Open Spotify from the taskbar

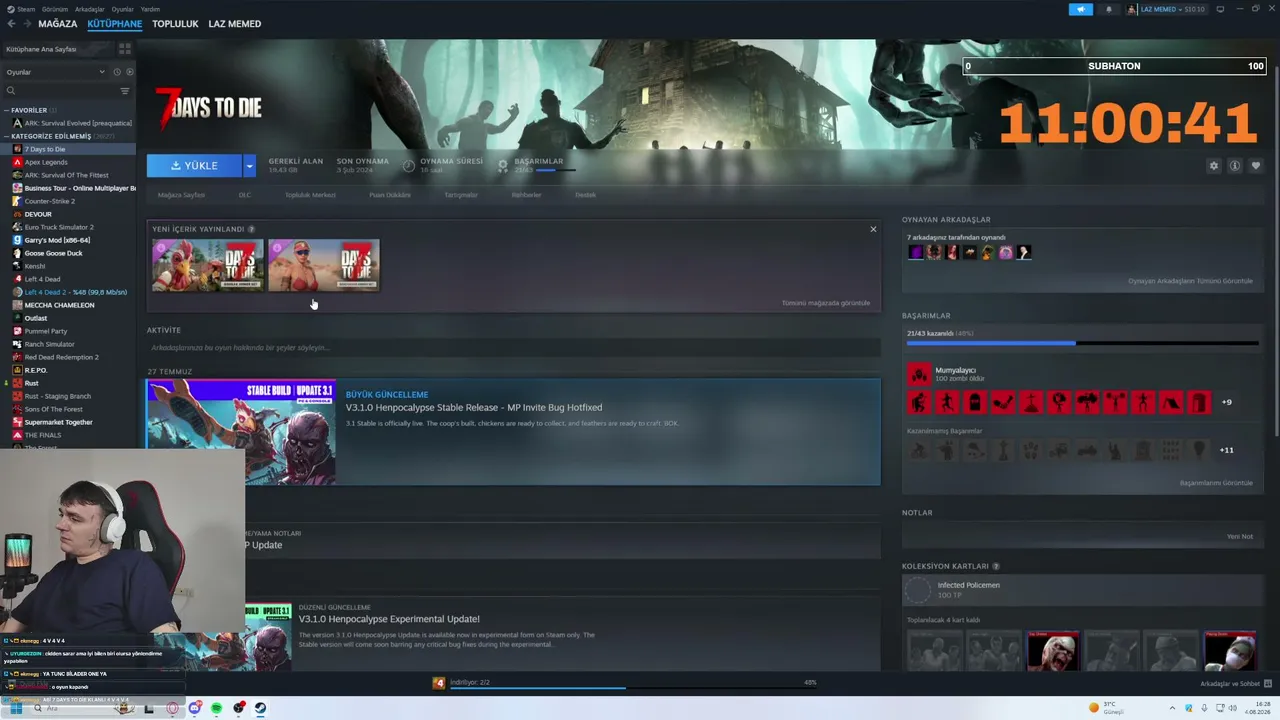click(x=217, y=708)
